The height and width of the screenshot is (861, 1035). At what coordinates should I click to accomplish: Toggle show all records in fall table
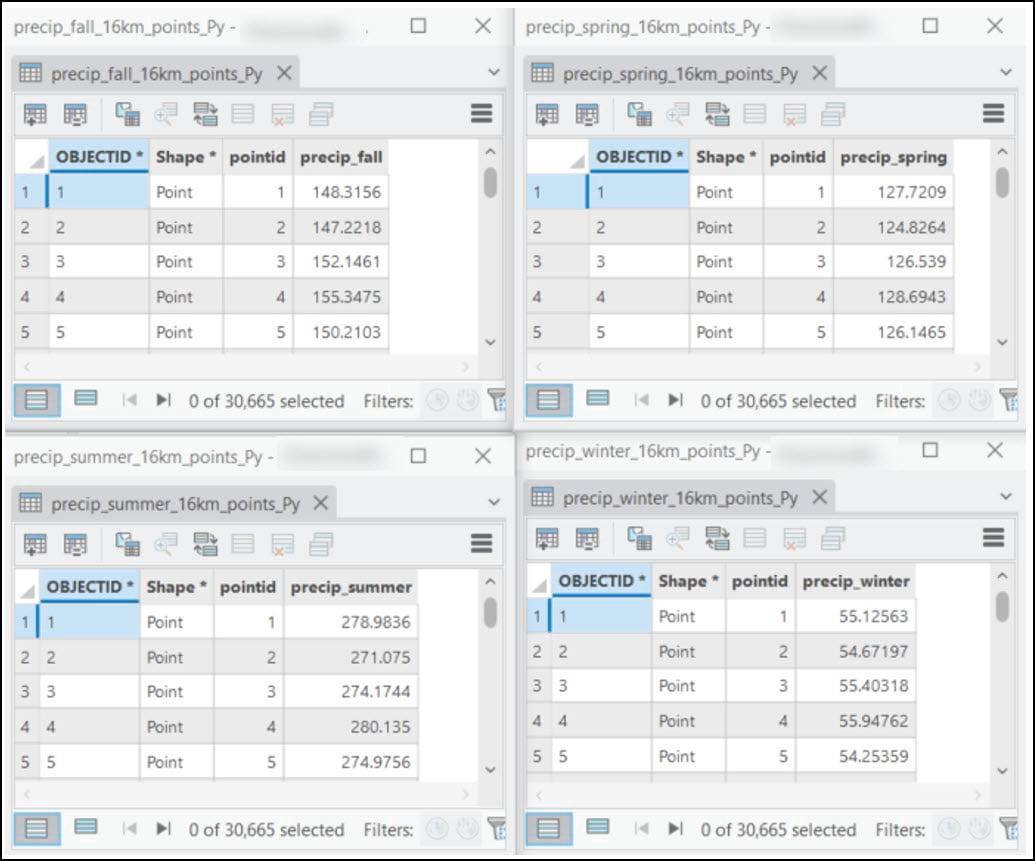click(37, 400)
